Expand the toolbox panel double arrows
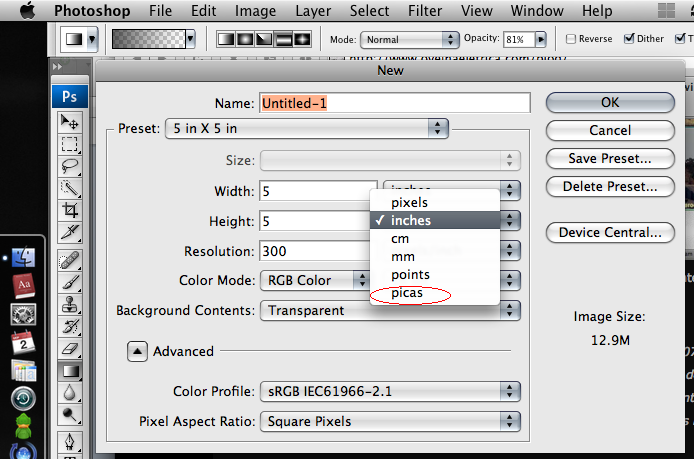Viewport: 694px width, 459px height. point(57,67)
